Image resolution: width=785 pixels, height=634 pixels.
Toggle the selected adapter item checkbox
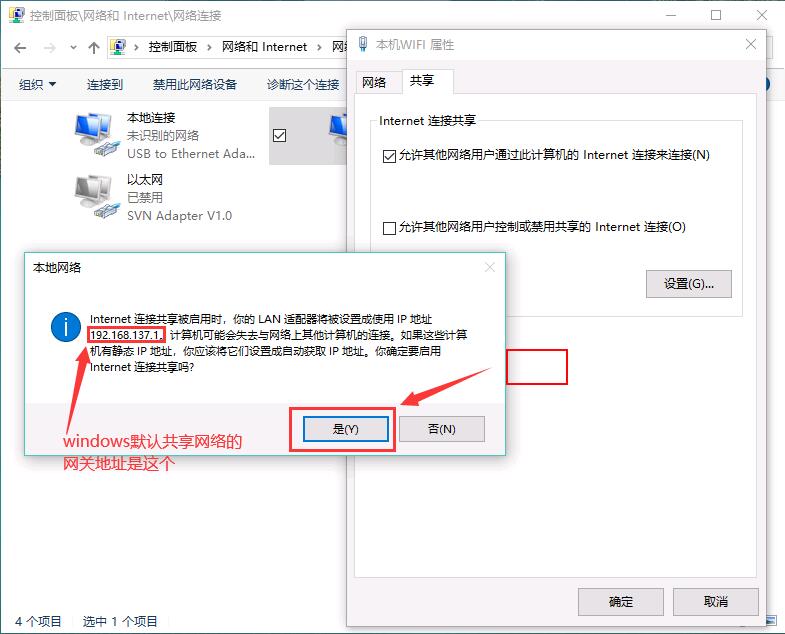click(279, 136)
